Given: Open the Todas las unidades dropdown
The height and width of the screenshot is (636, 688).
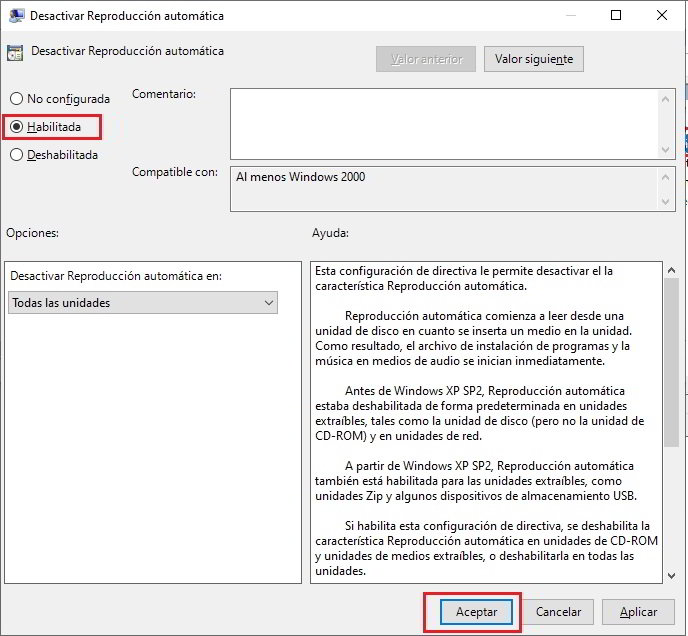Looking at the screenshot, I should click(x=142, y=303).
